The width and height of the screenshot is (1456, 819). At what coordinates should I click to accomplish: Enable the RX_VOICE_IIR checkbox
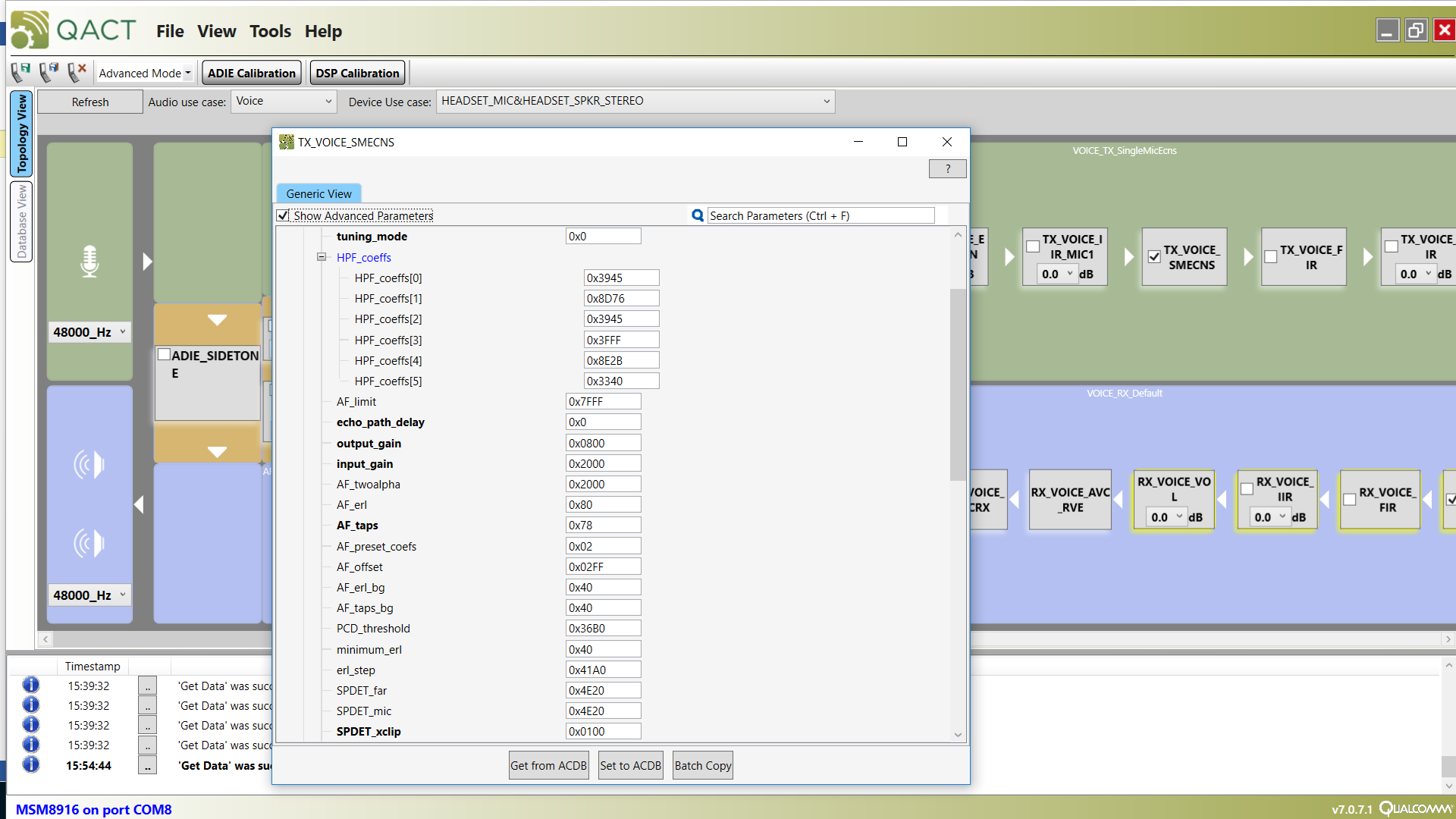[1247, 489]
